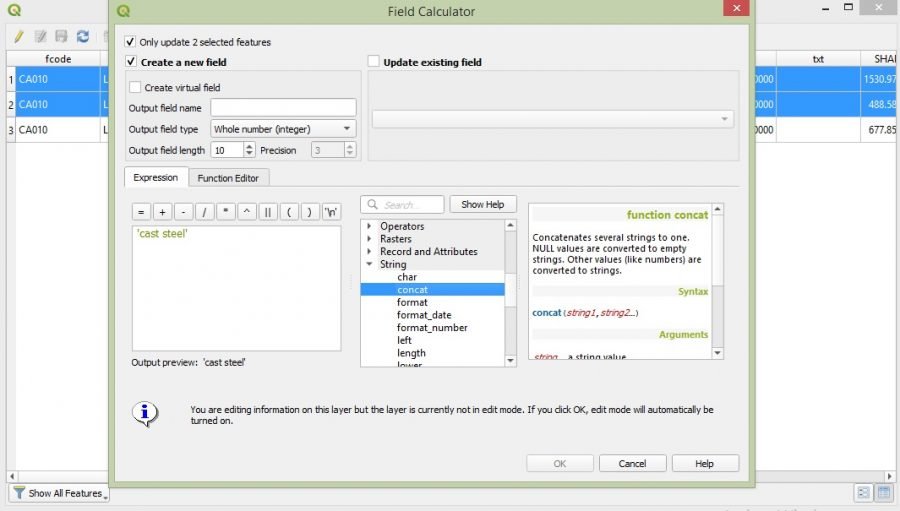Screen dimensions: 900x511
Task: Click the reload table refresh icon
Action: [x=83, y=36]
